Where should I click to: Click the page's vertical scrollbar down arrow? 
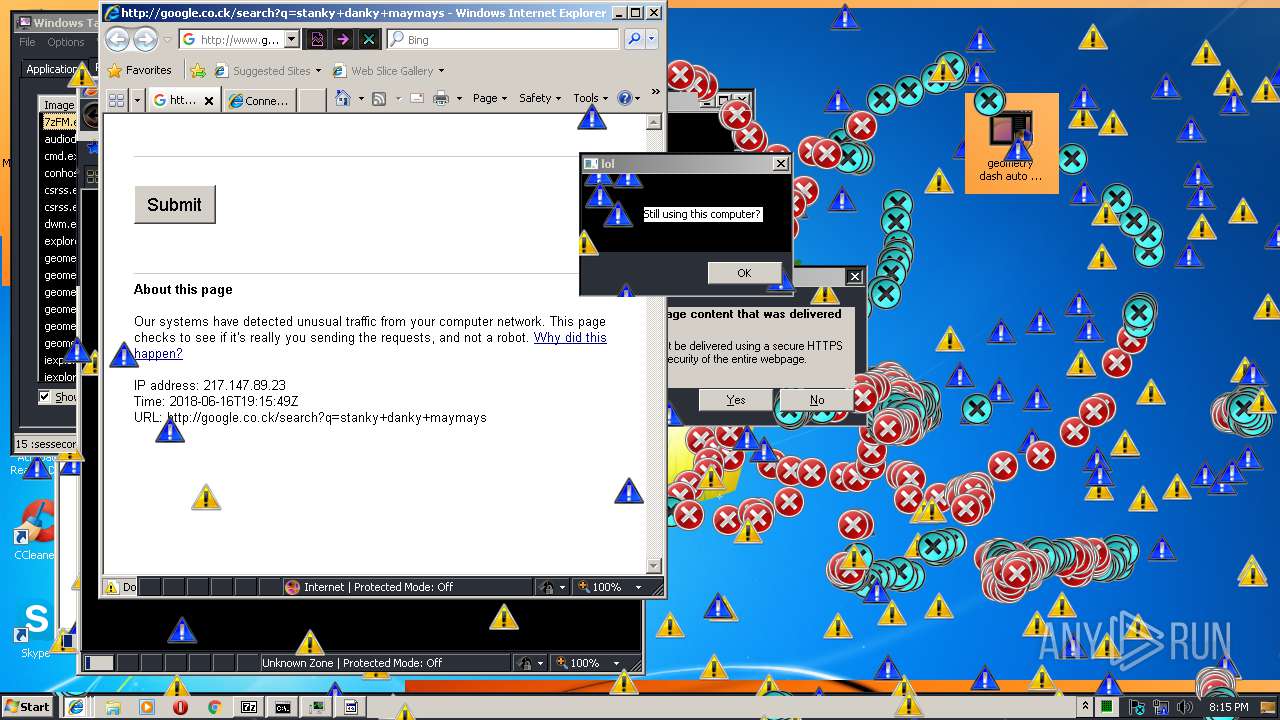(654, 566)
